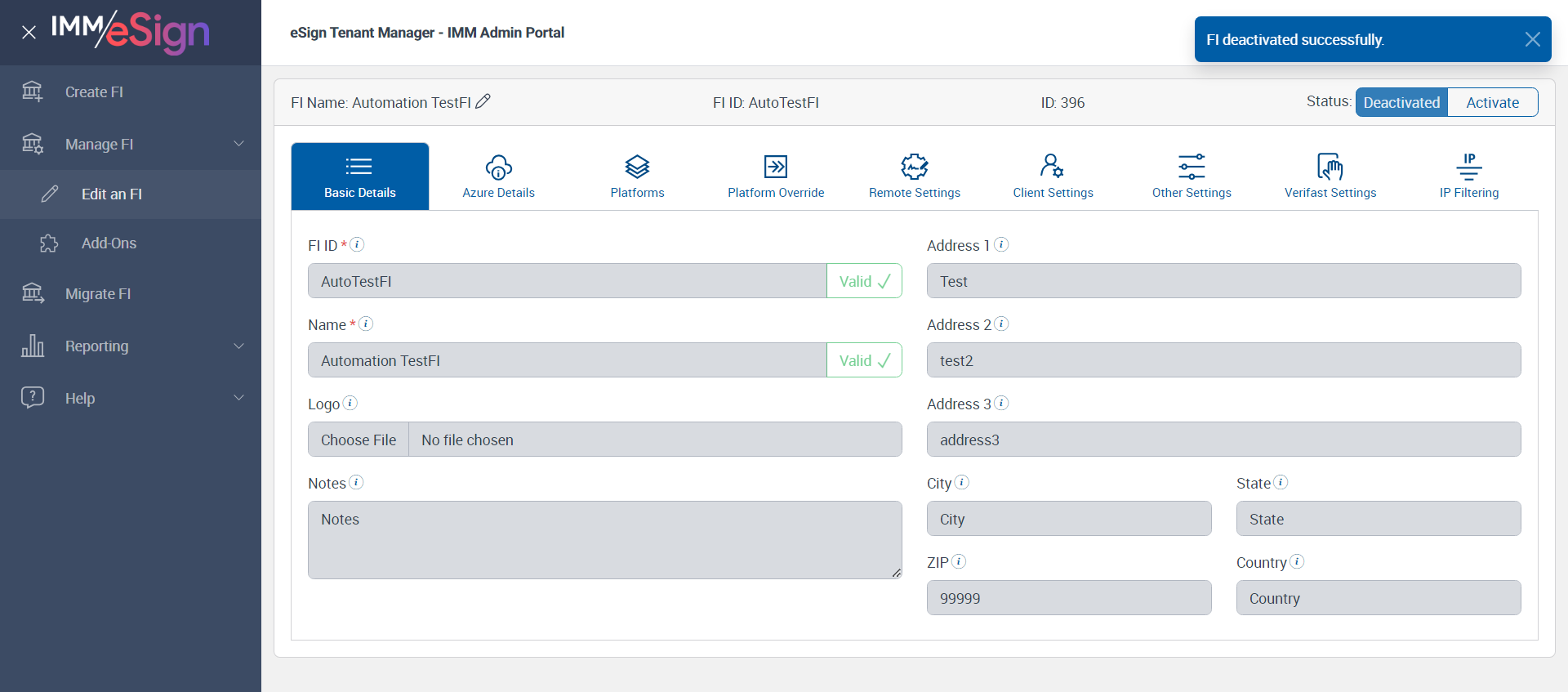This screenshot has height=692, width=1568.
Task: Click the Edit an FI pencil icon
Action: click(x=50, y=194)
